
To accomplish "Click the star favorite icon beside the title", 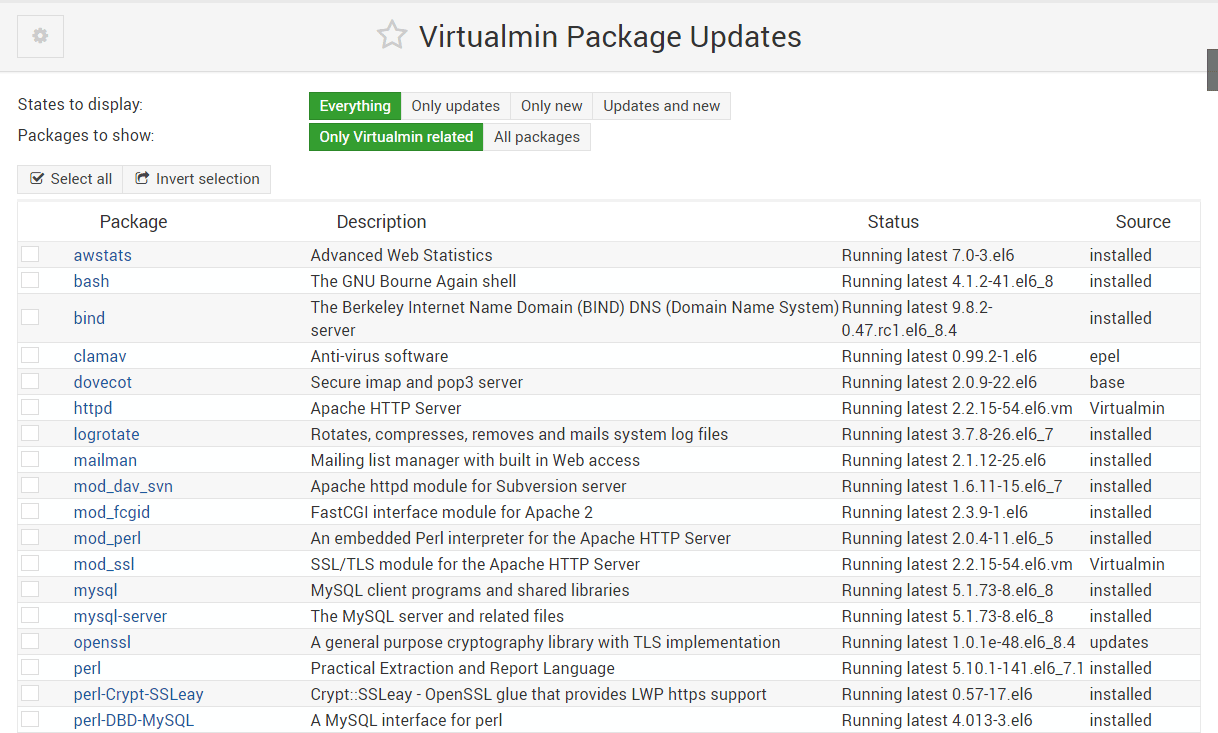I will 391,36.
